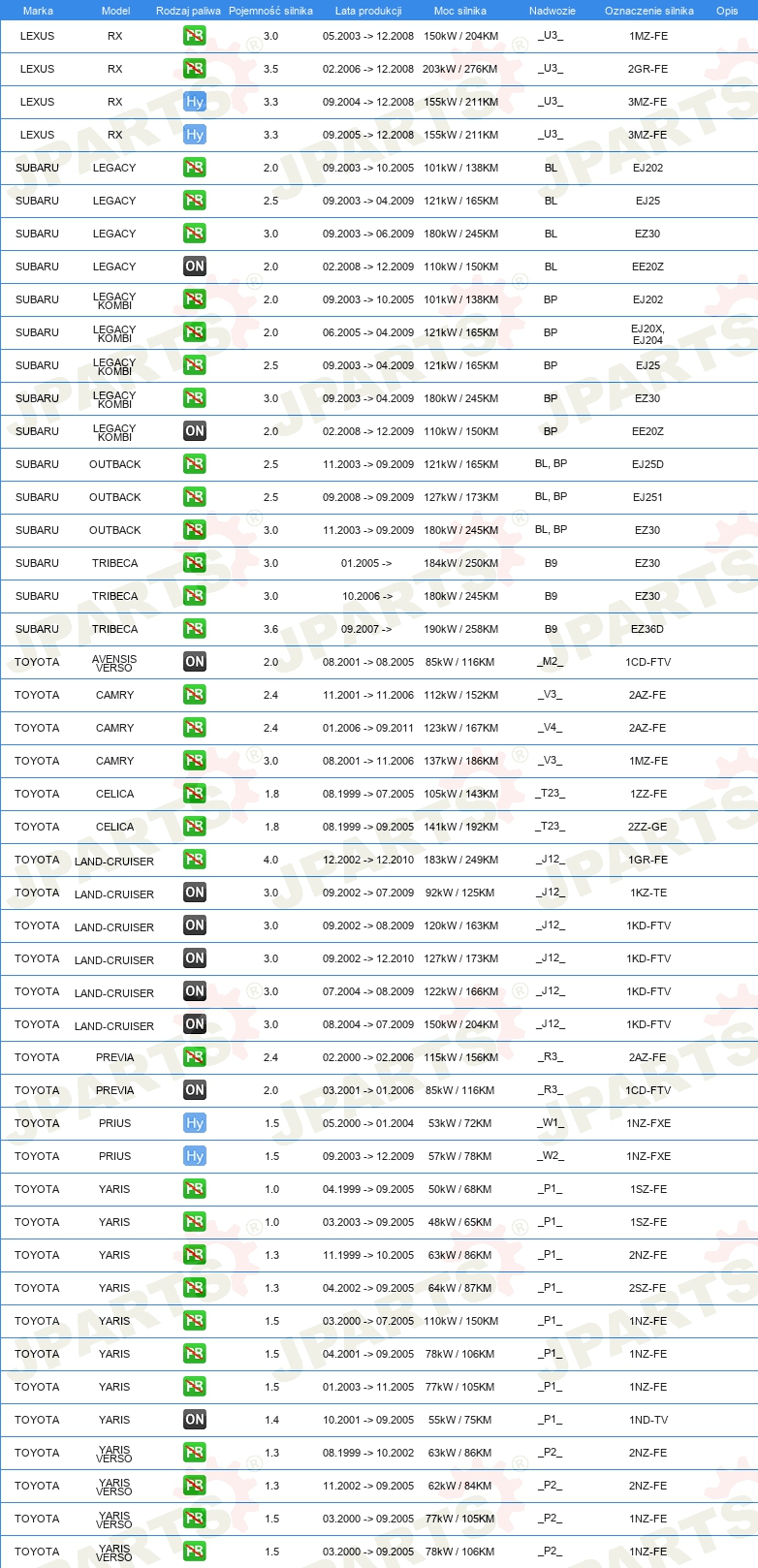Select the 3.6 engine capacity cell

pyautogui.click(x=270, y=629)
